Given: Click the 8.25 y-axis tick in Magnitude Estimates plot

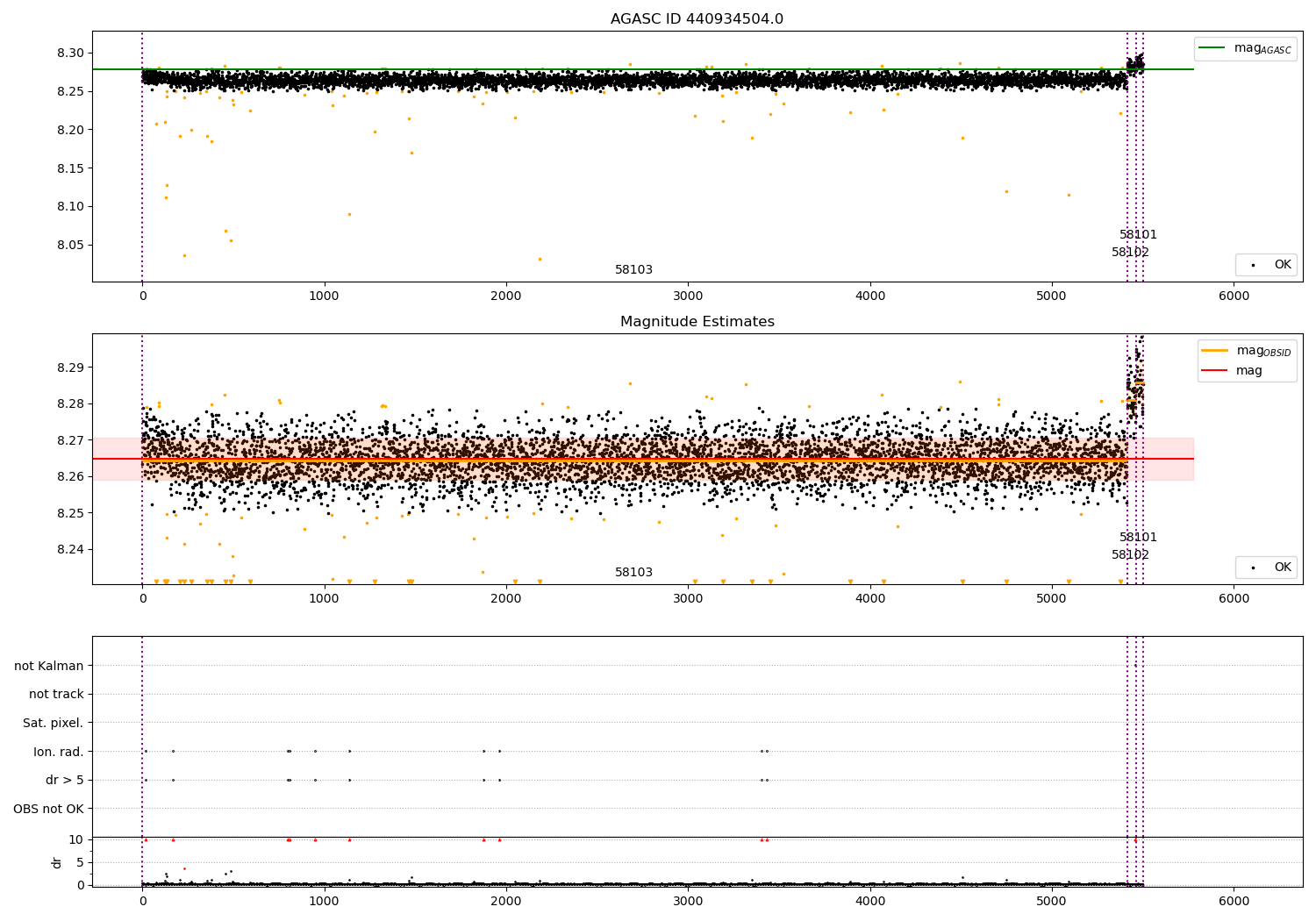Looking at the screenshot, I should click(71, 513).
